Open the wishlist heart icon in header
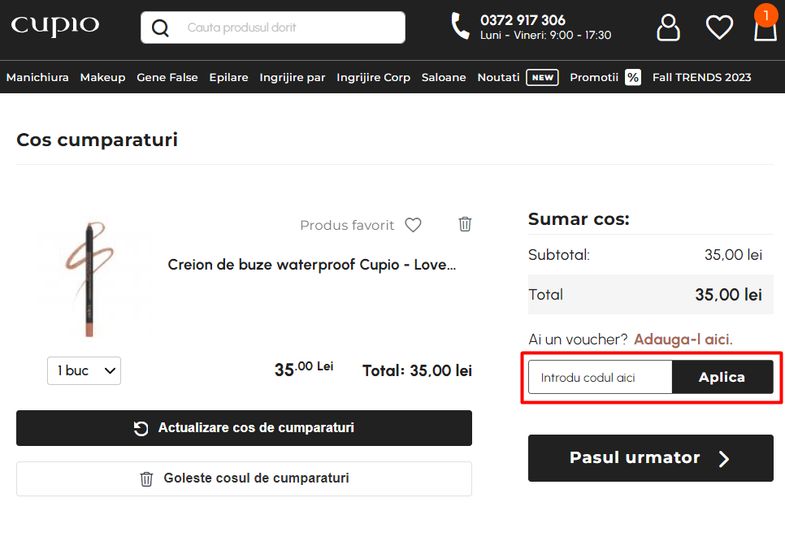 click(719, 27)
